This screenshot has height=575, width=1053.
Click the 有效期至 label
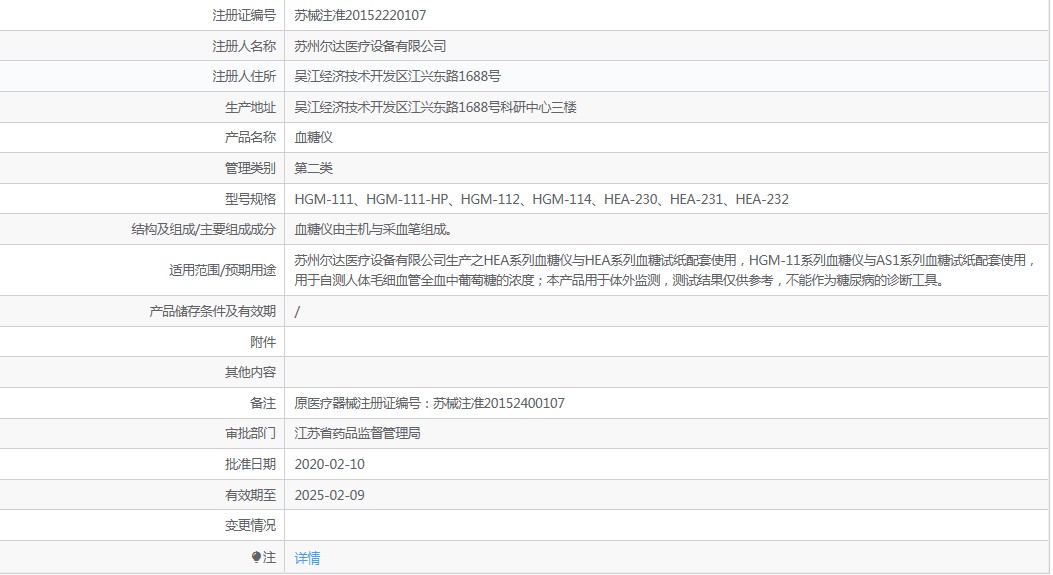250,495
